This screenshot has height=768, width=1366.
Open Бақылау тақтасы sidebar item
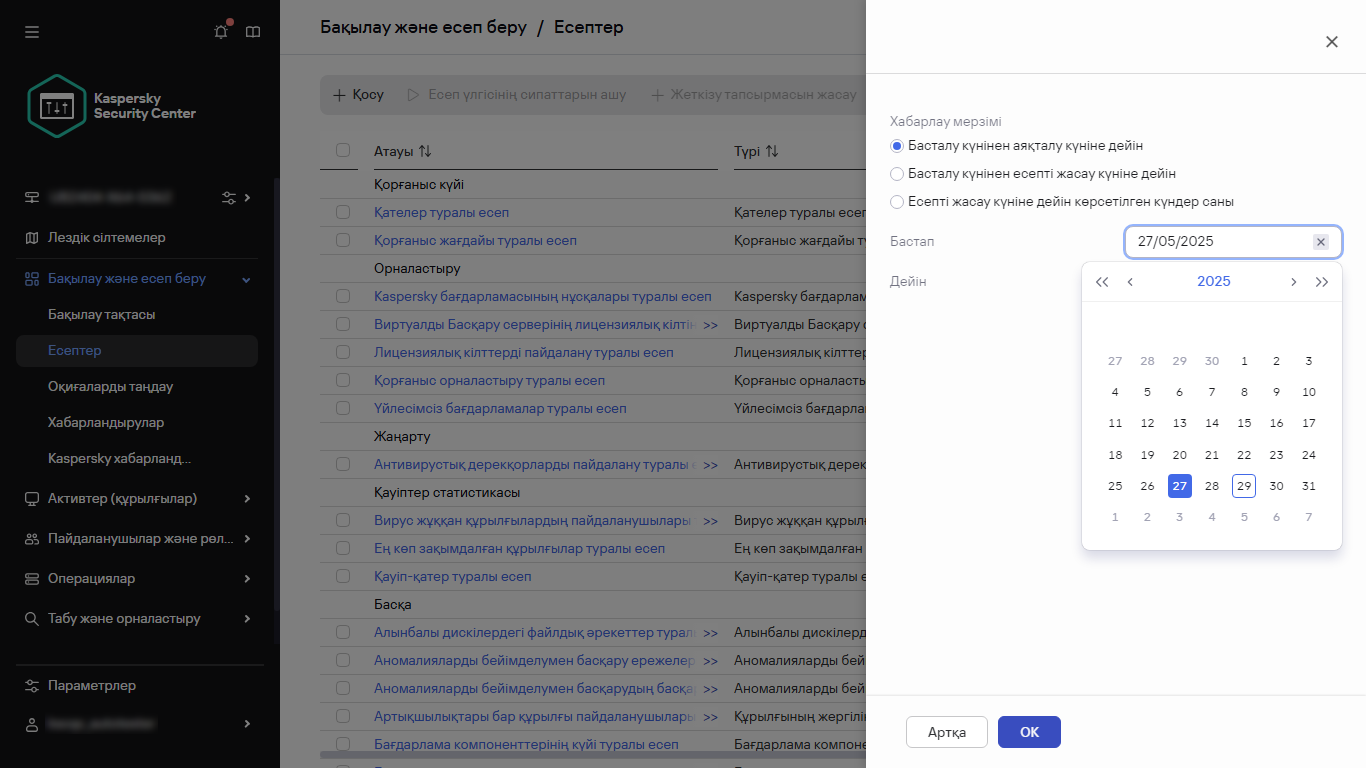click(x=102, y=314)
